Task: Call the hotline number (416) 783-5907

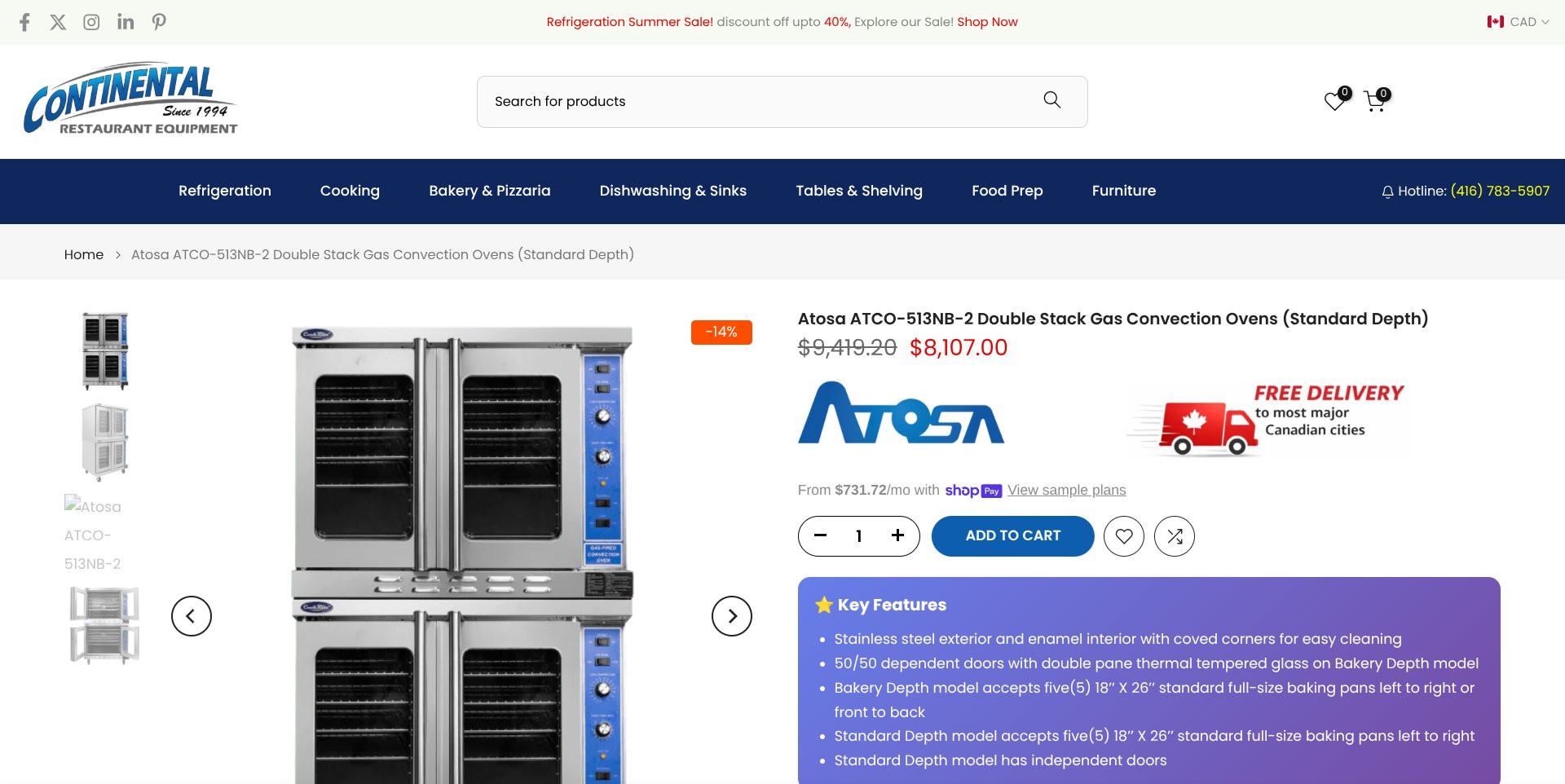Action: (1500, 191)
